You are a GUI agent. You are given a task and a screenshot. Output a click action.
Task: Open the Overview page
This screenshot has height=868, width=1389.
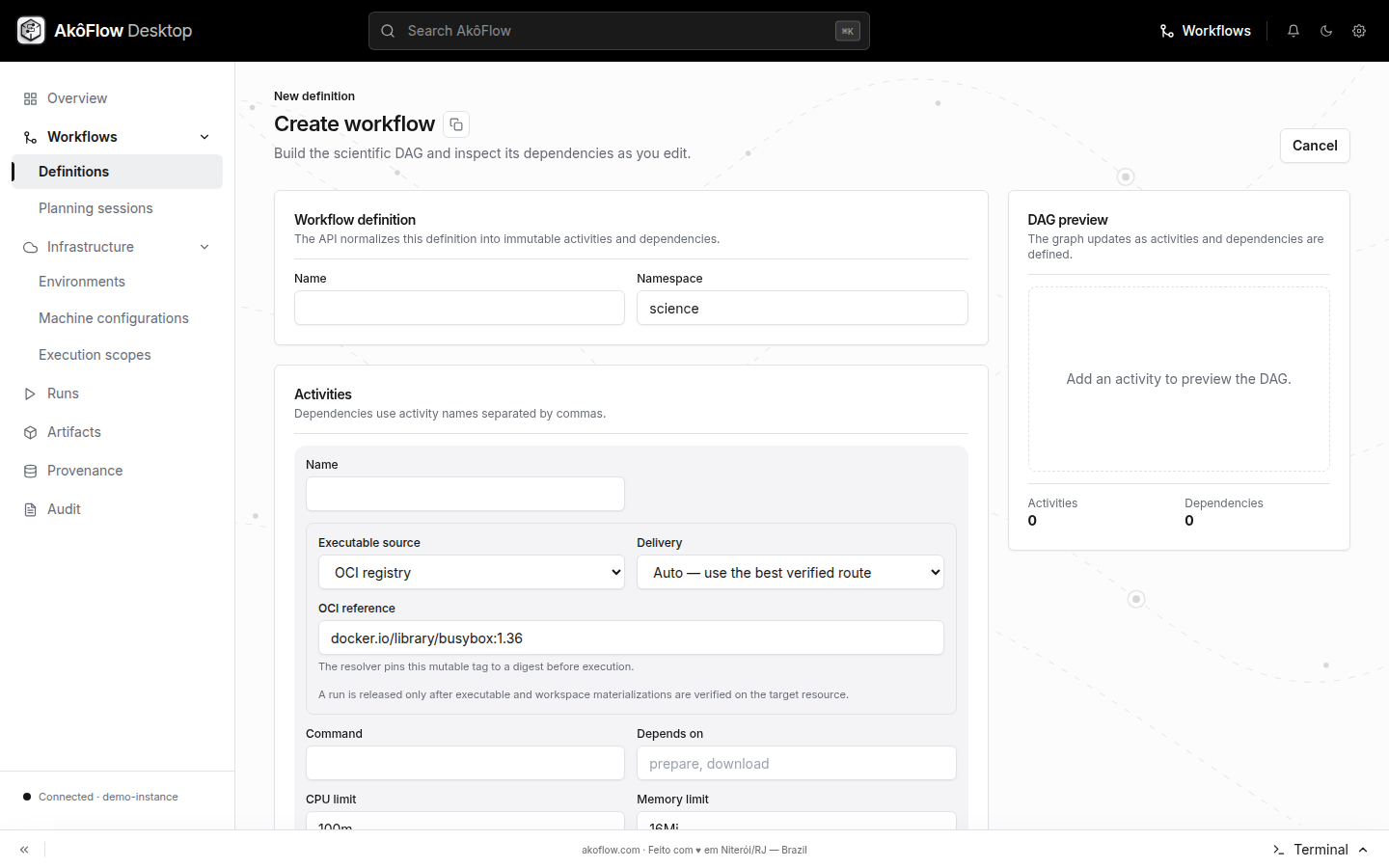pos(118,98)
